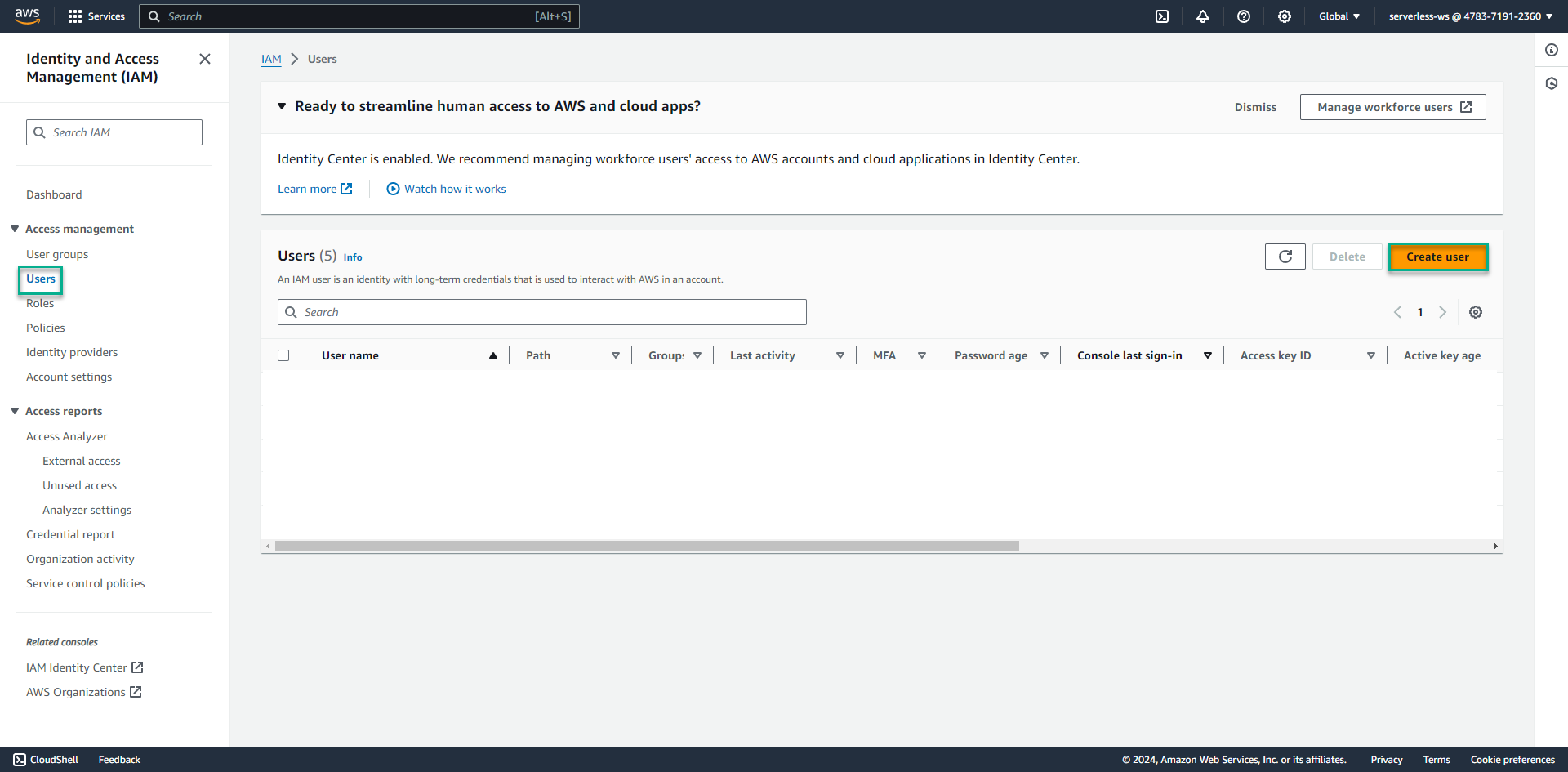Refresh the Users table
Screen dimensions: 1568x772
point(1285,257)
